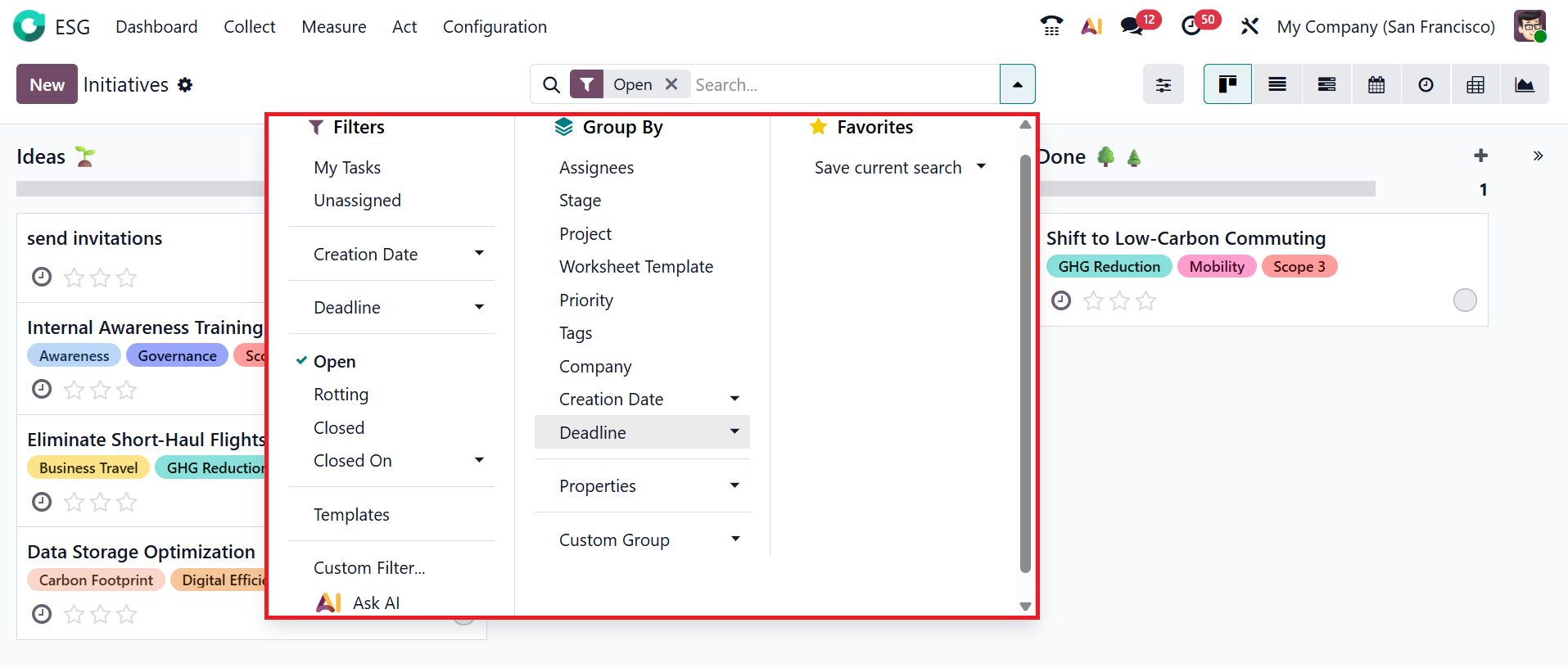The image size is (1568, 668).
Task: Open the Measure menu
Action: [x=333, y=27]
